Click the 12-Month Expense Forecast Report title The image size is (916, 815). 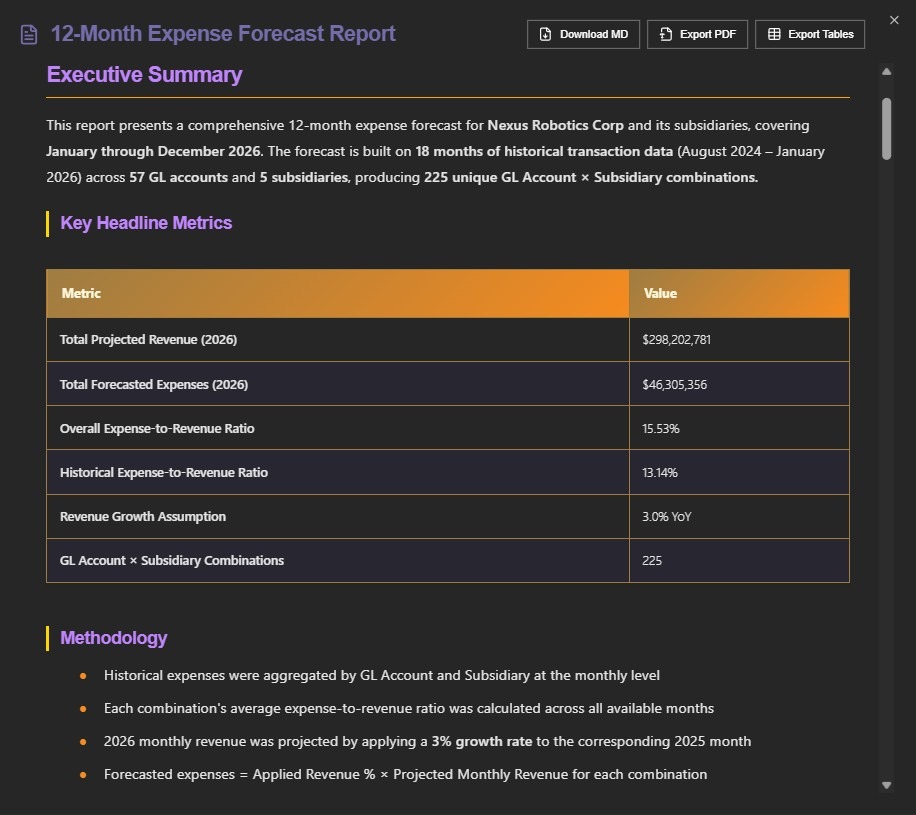pyautogui.click(x=223, y=33)
